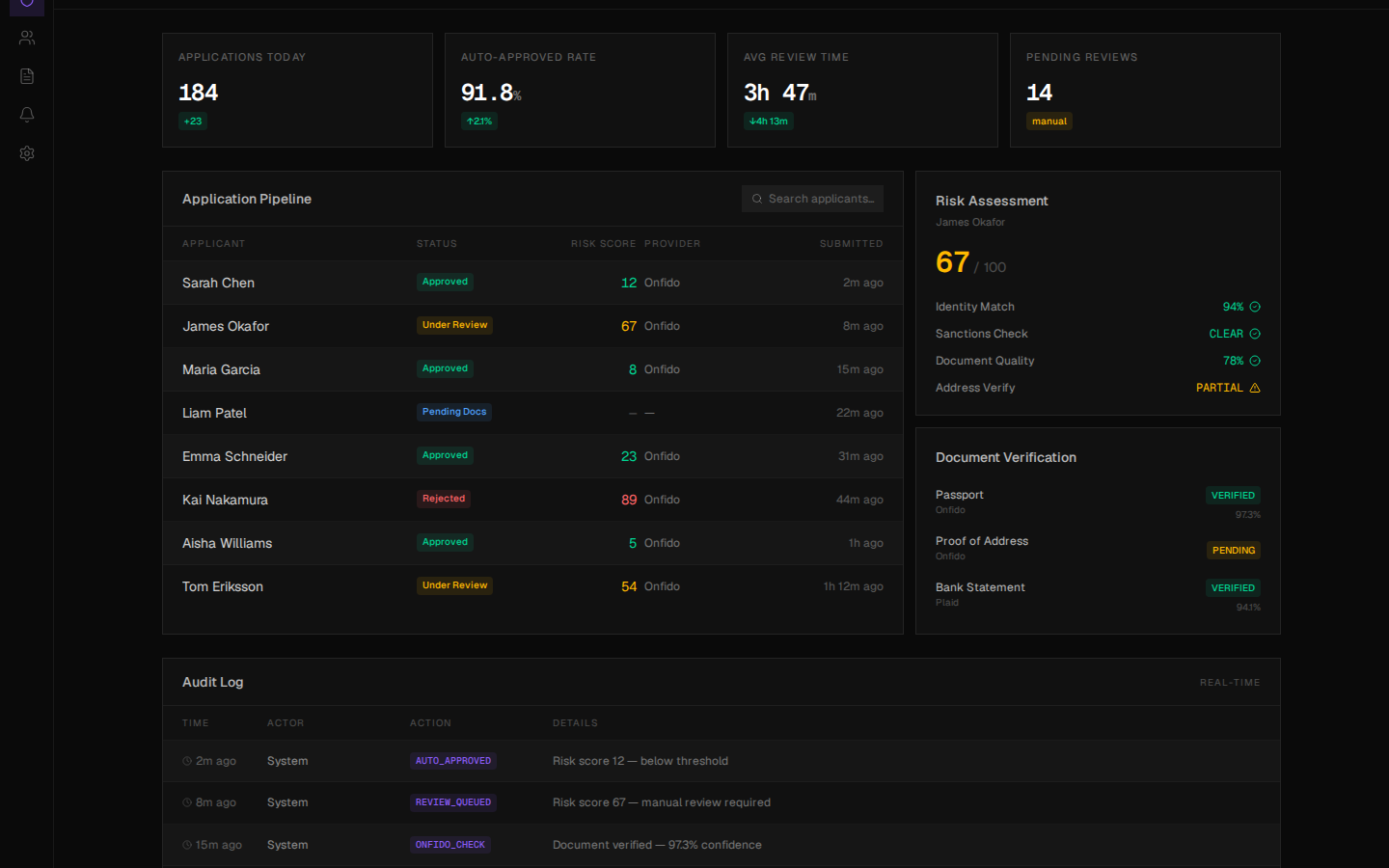1389x868 pixels.
Task: Sort by Submitted column header
Action: click(x=851, y=244)
